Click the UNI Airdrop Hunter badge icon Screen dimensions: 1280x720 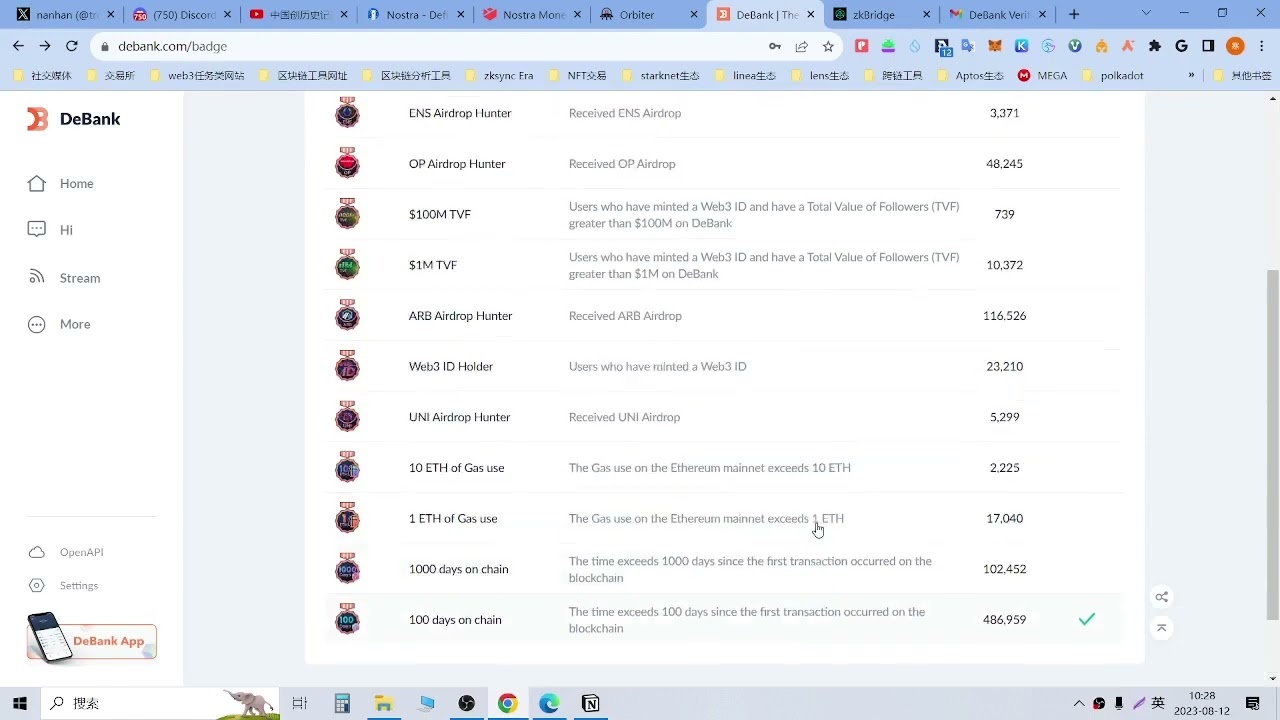[347, 417]
